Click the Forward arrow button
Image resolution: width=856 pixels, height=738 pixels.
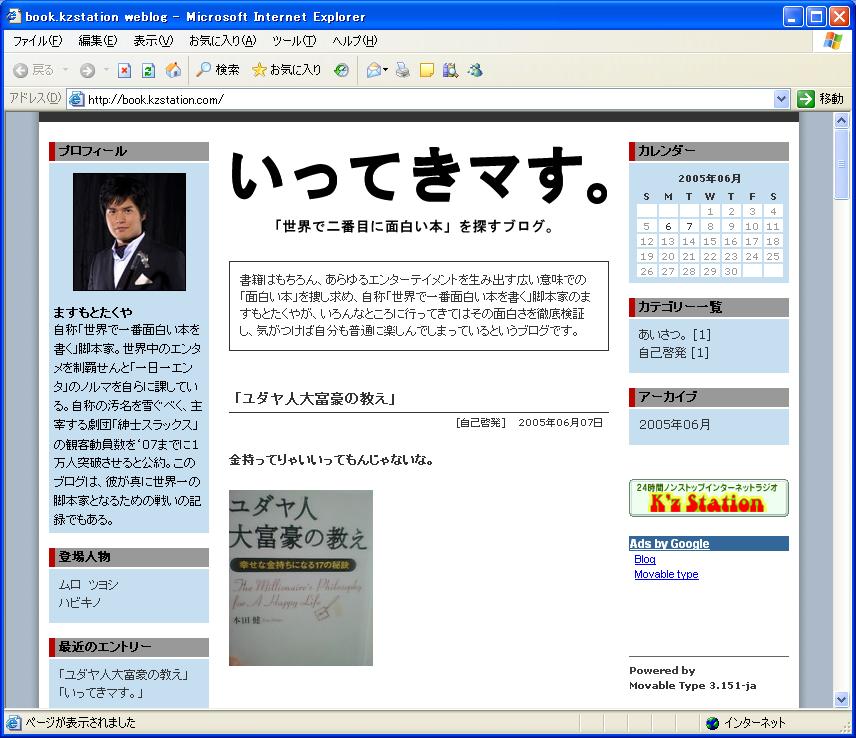point(87,70)
